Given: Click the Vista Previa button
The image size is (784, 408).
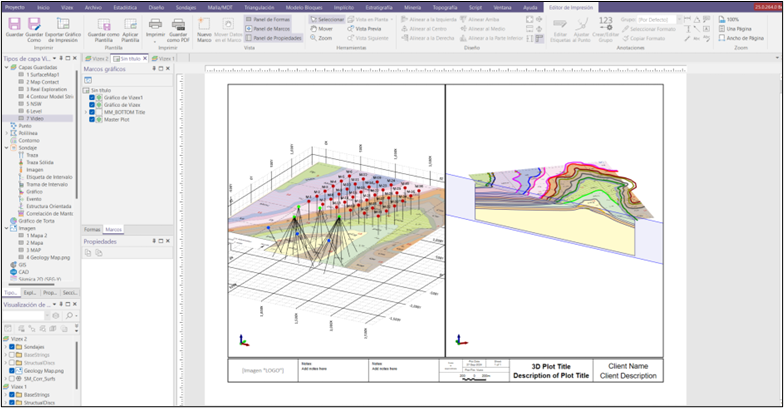Looking at the screenshot, I should tap(366, 29).
